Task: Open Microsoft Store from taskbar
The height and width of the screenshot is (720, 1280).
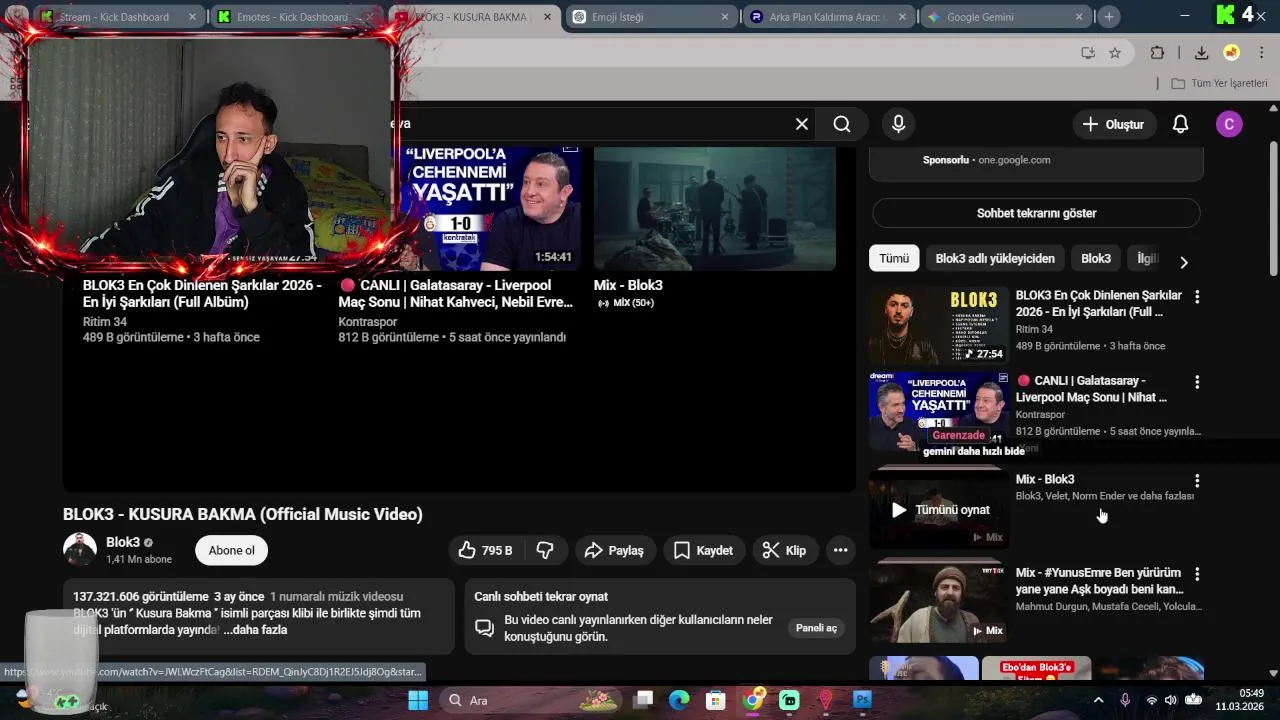Action: [x=715, y=700]
